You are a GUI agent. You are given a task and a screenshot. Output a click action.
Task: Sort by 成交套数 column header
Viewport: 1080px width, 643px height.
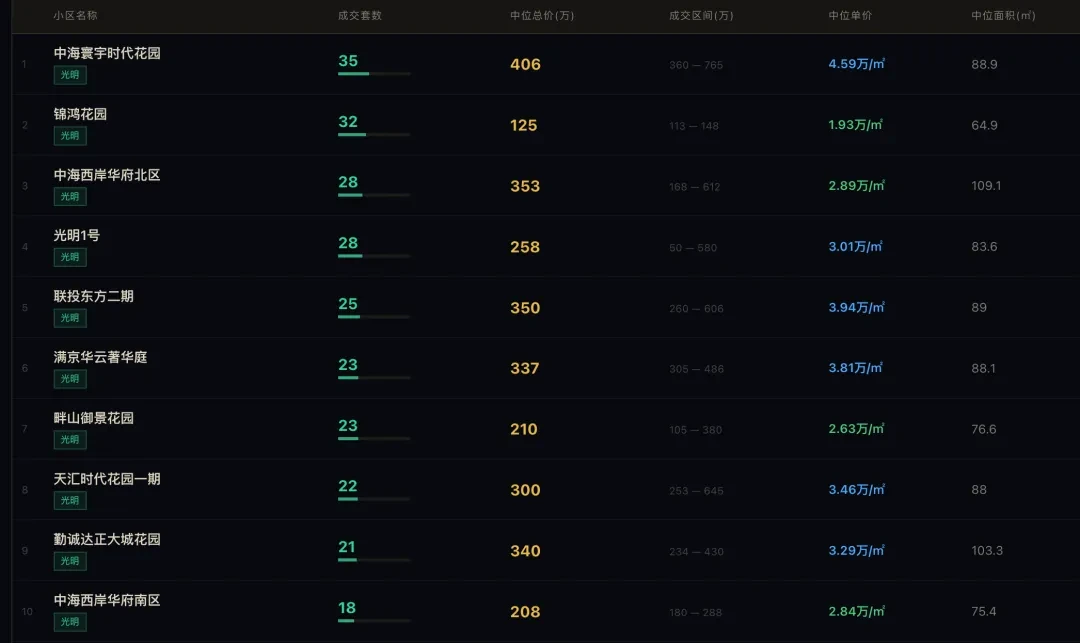tap(360, 16)
